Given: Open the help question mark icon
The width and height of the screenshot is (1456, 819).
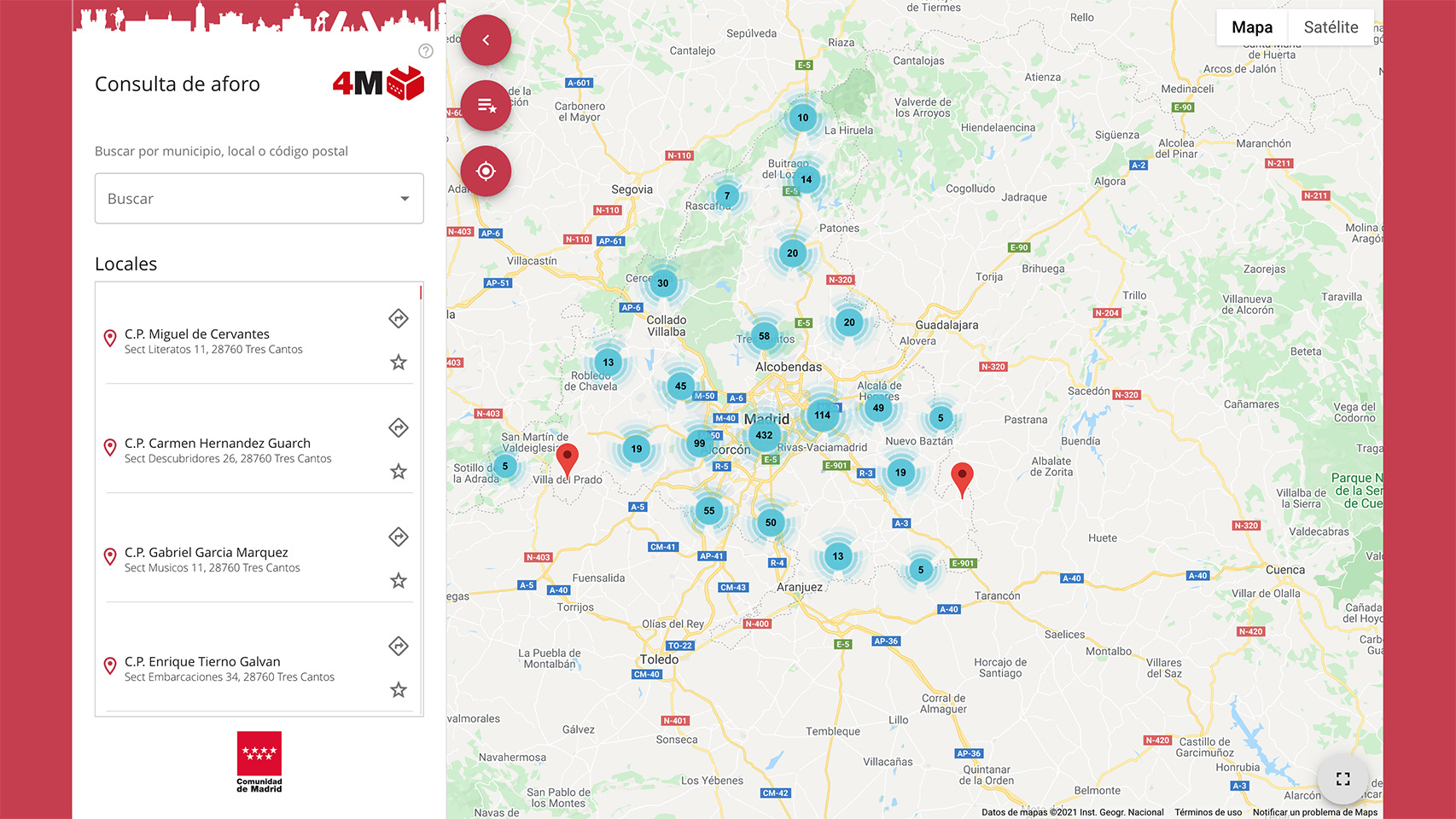Looking at the screenshot, I should (426, 51).
